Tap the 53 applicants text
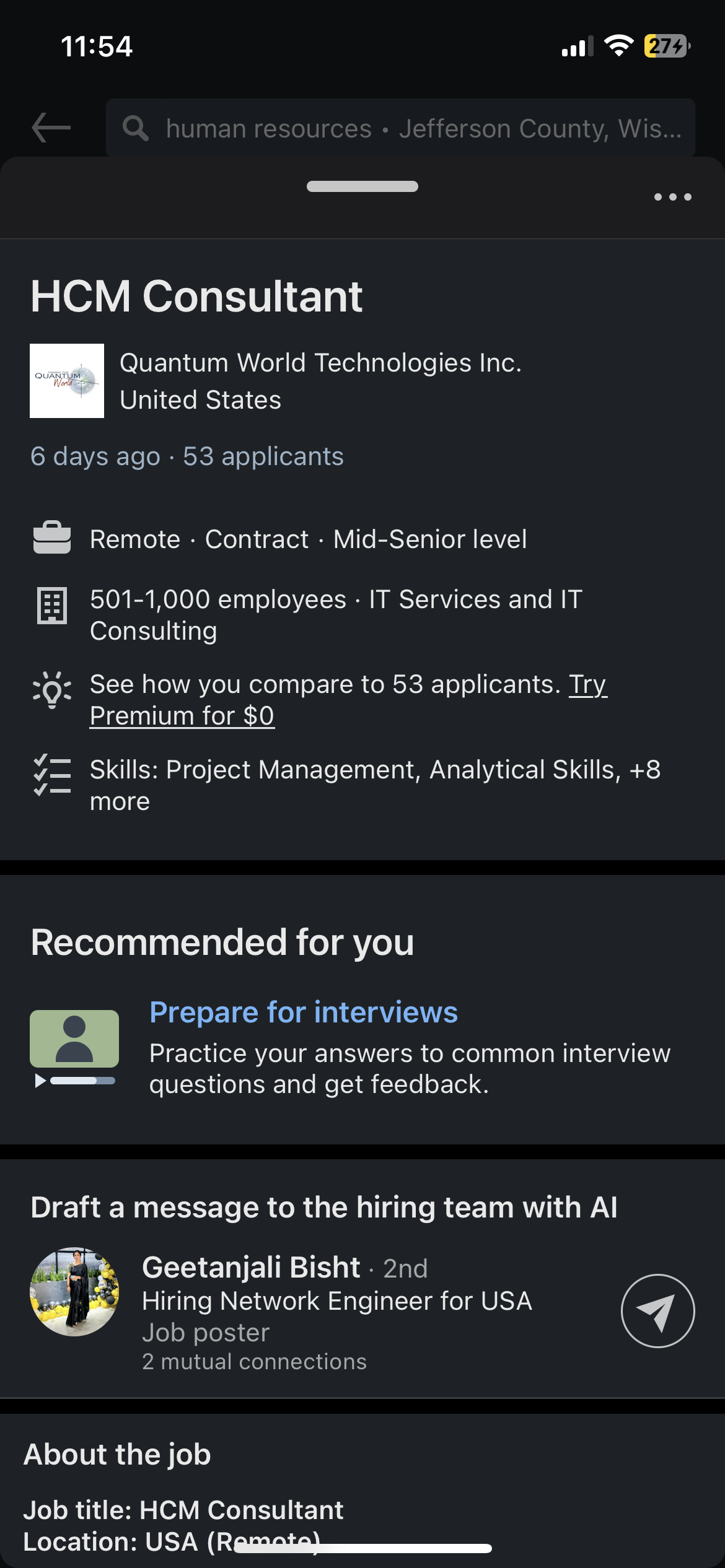Image resolution: width=725 pixels, height=1568 pixels. click(x=263, y=456)
